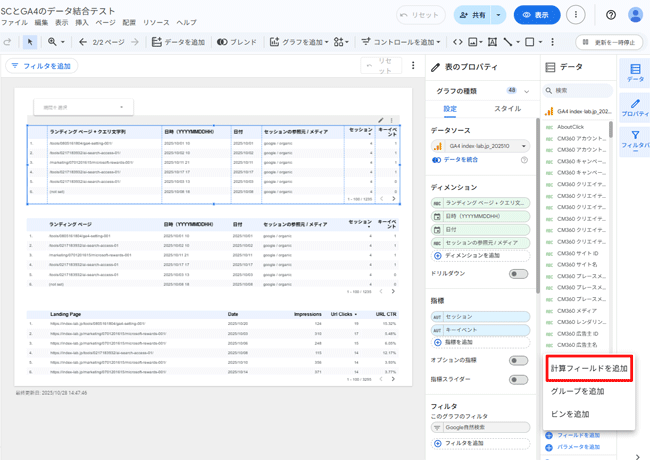The width and height of the screenshot is (650, 460).
Task: Open フィルタバー side panel tab
Action: point(635,141)
